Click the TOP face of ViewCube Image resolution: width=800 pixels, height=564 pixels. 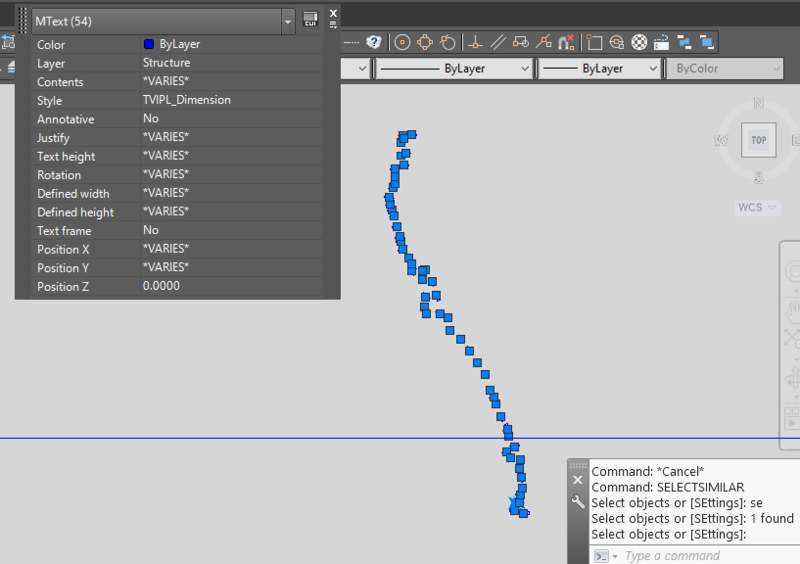759,140
